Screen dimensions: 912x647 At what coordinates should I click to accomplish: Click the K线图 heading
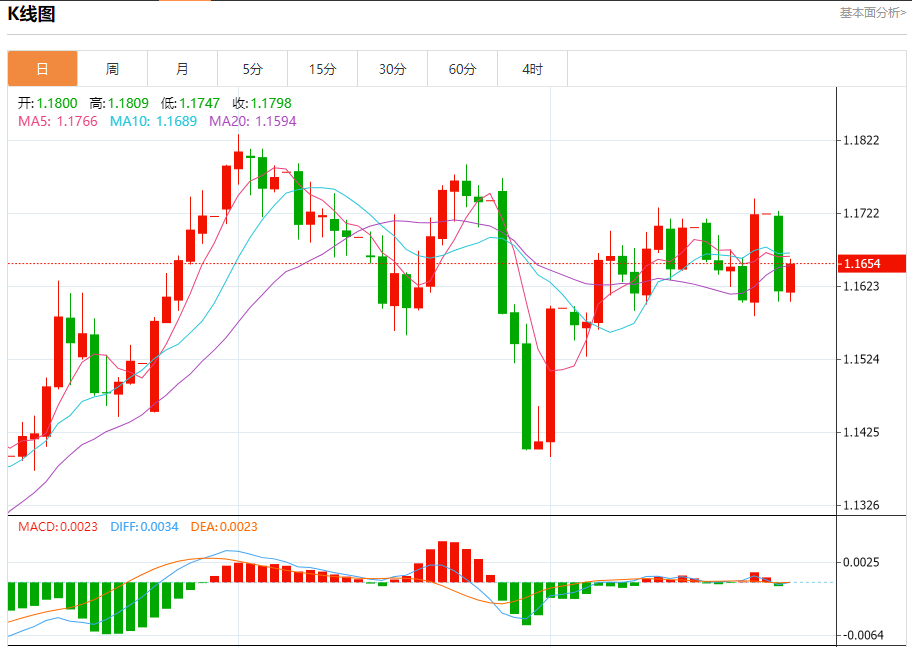click(31, 14)
